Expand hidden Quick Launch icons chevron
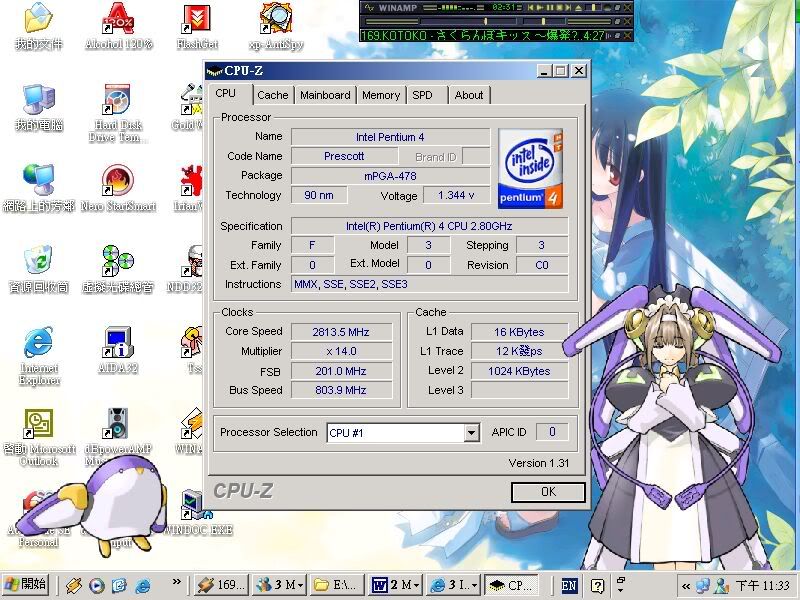Screen dimensions: 800x600 point(177,584)
